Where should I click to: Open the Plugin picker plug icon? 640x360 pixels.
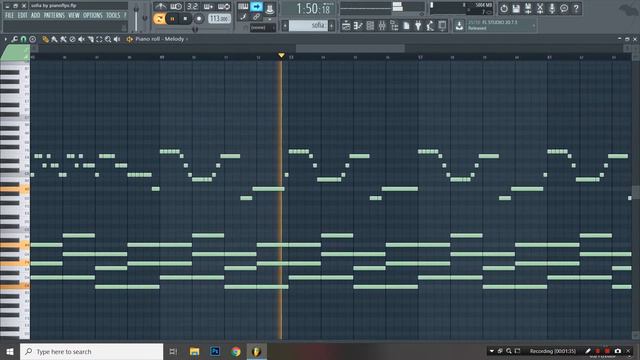coord(418,26)
